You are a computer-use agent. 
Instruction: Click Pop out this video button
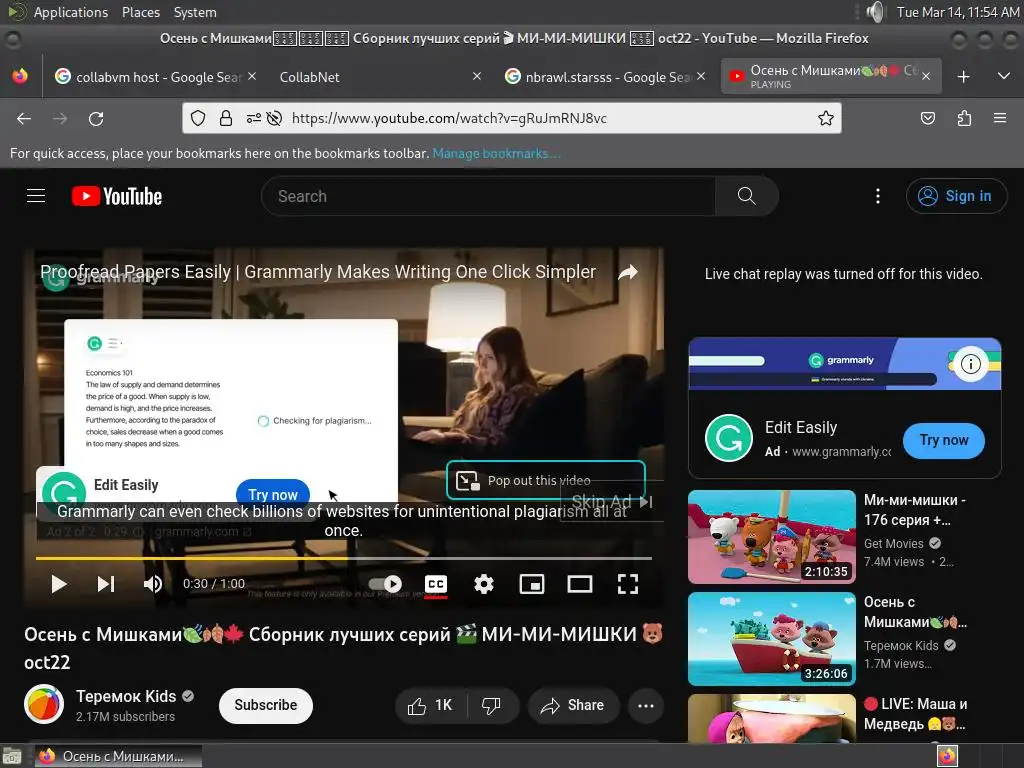click(x=546, y=480)
